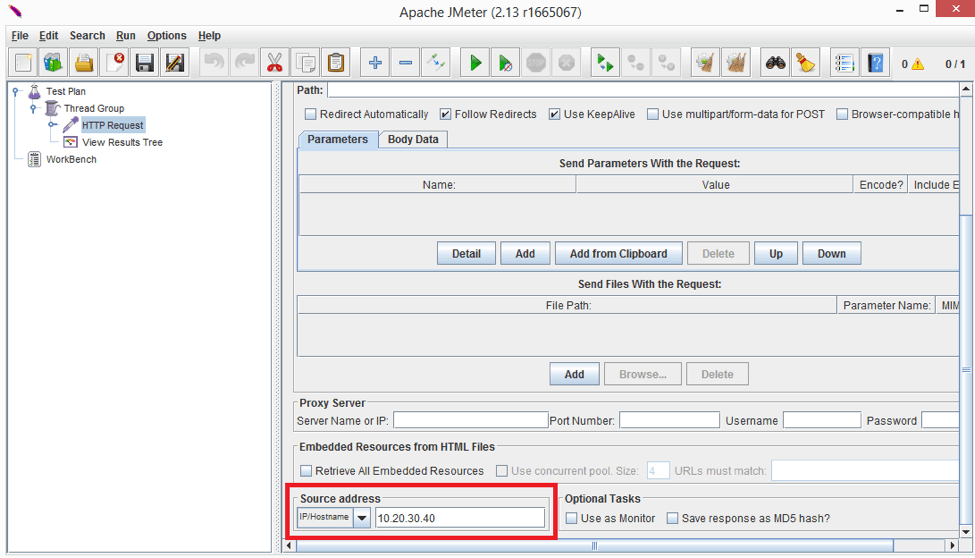
Task: Collapse all nodes with minus icon
Action: tap(405, 63)
